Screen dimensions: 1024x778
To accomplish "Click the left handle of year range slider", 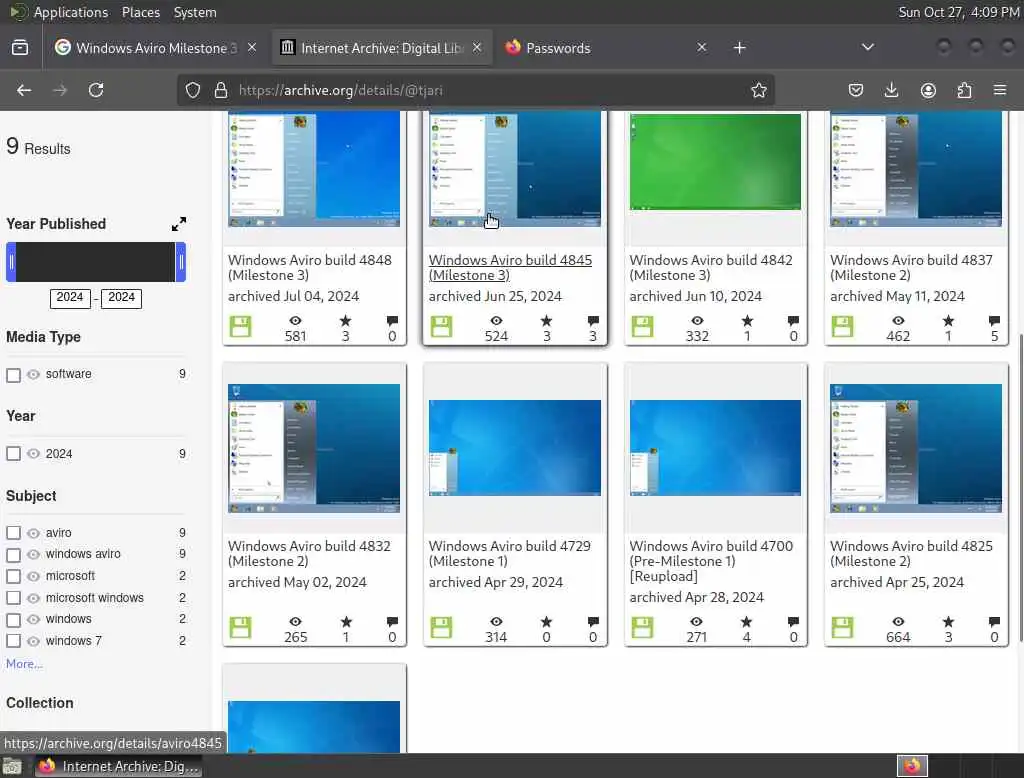I will (x=11, y=262).
